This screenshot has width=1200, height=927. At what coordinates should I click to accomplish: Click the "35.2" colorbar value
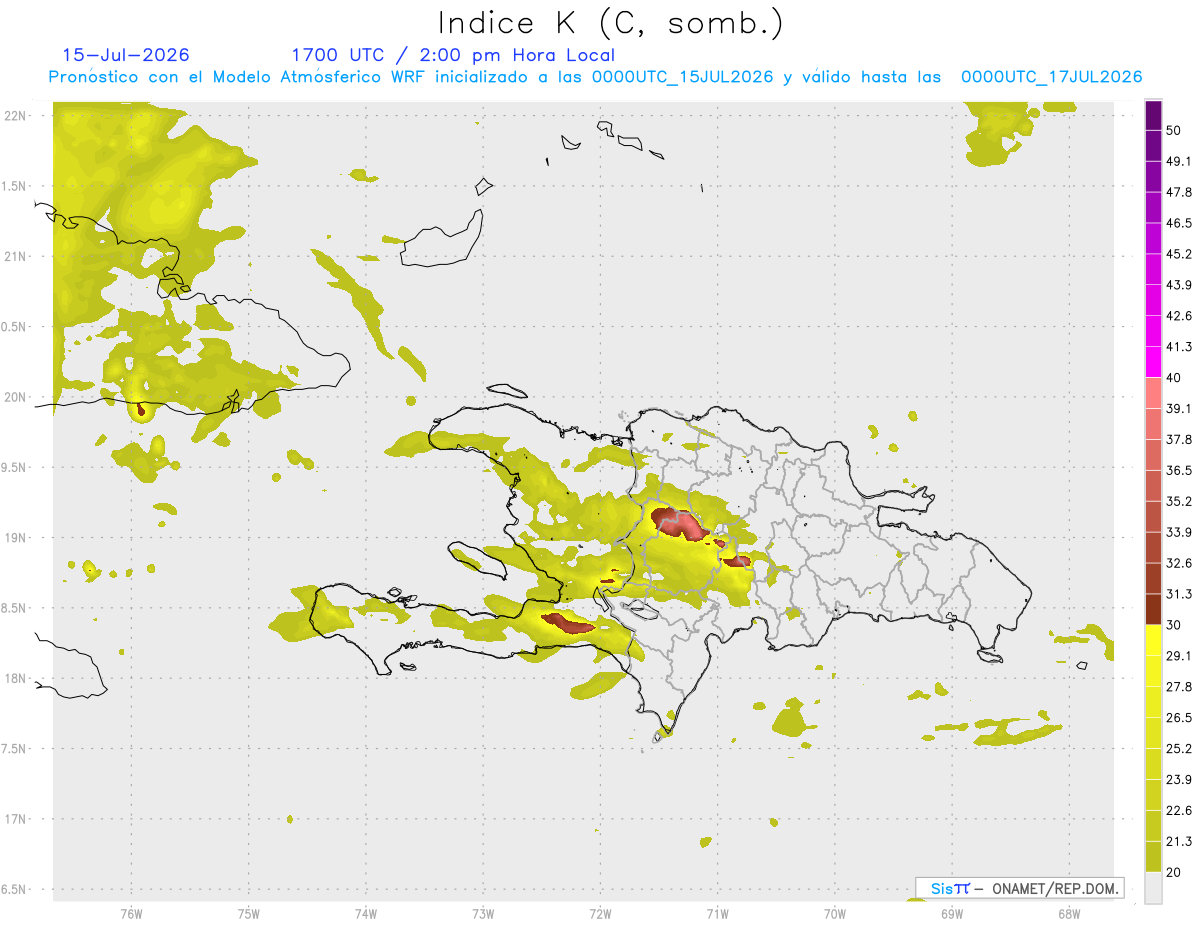pyautogui.click(x=1180, y=501)
